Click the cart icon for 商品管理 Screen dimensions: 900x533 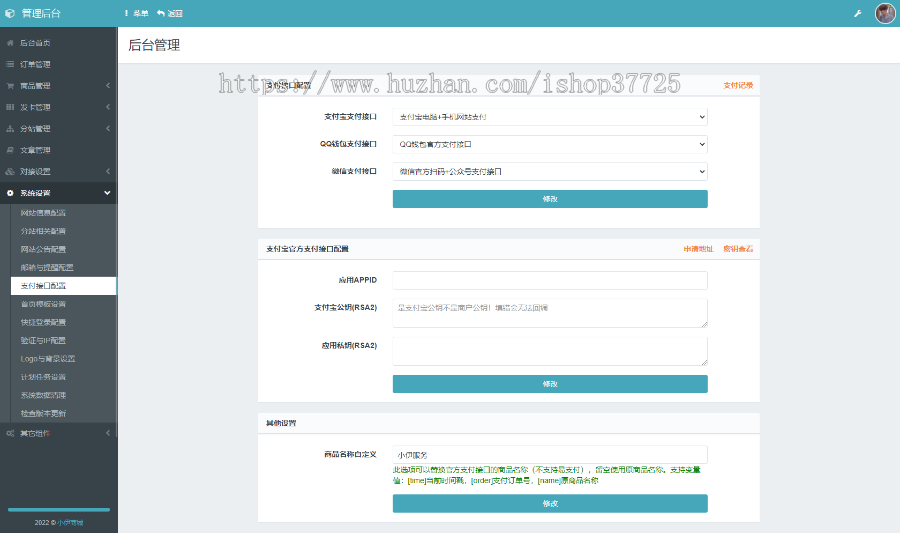[x=10, y=86]
